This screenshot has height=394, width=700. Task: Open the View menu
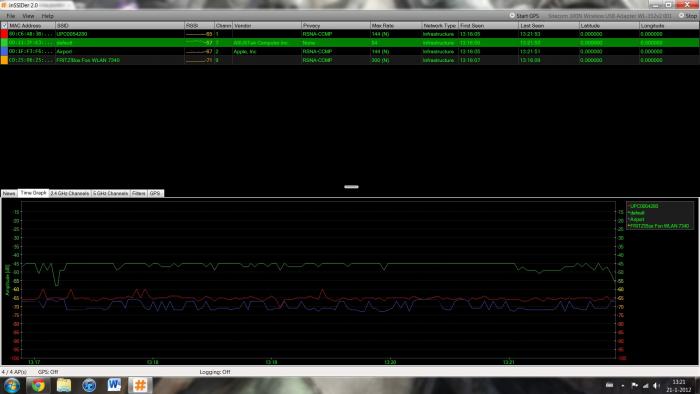click(28, 16)
